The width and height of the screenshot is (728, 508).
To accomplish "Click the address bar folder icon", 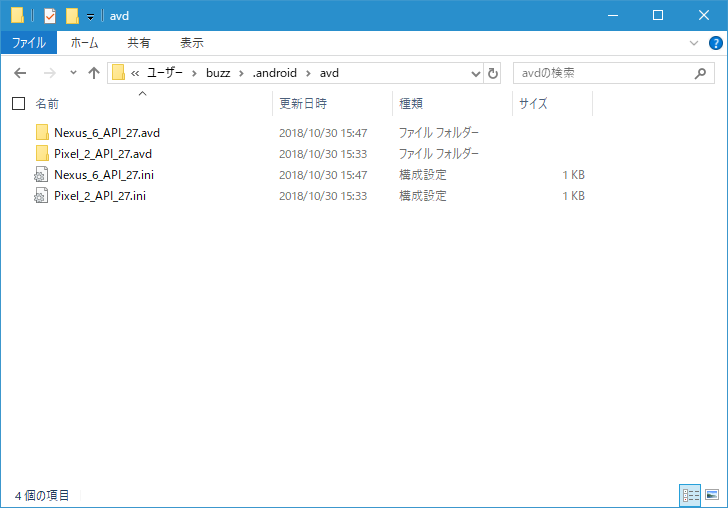I will click(118, 72).
